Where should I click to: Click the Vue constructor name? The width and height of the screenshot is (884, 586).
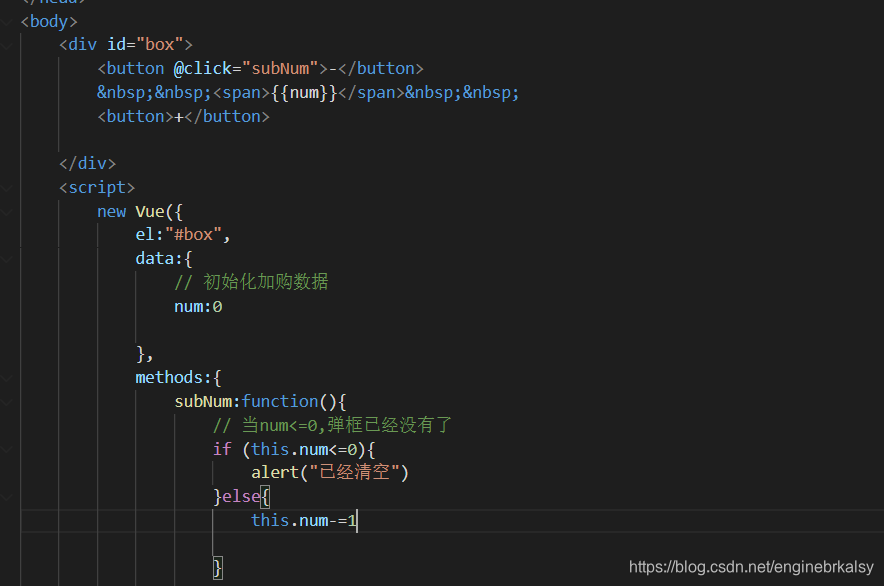click(x=149, y=212)
